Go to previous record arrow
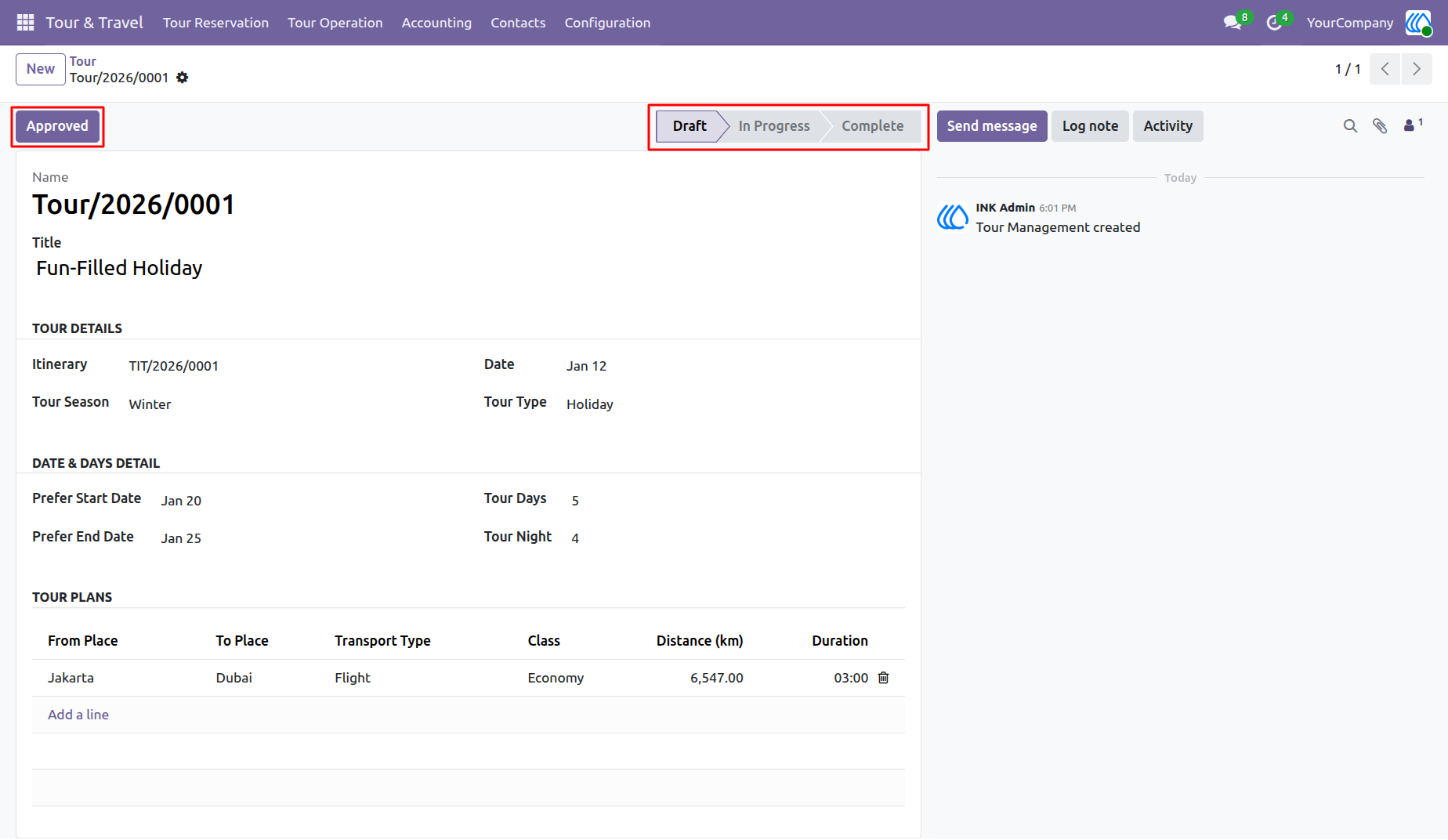 click(1385, 69)
